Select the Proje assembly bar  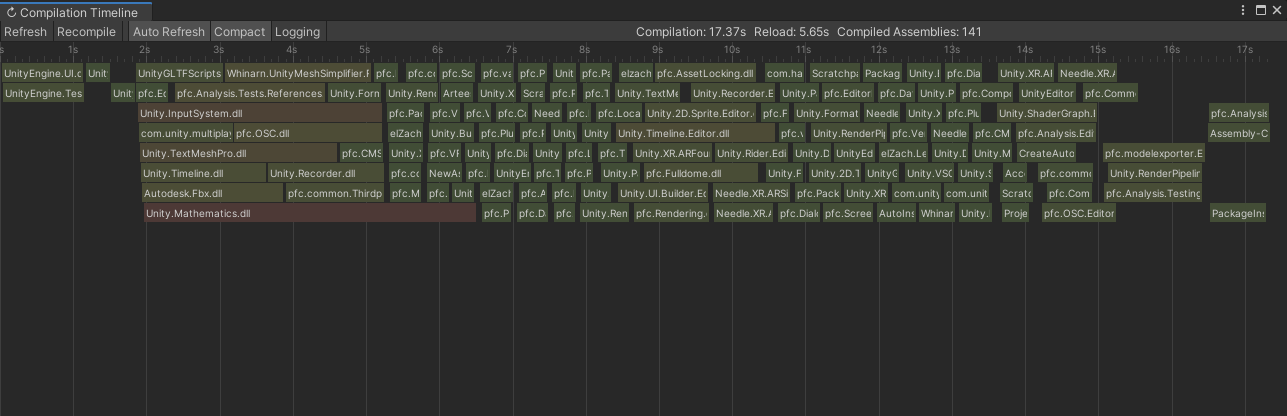(1015, 213)
